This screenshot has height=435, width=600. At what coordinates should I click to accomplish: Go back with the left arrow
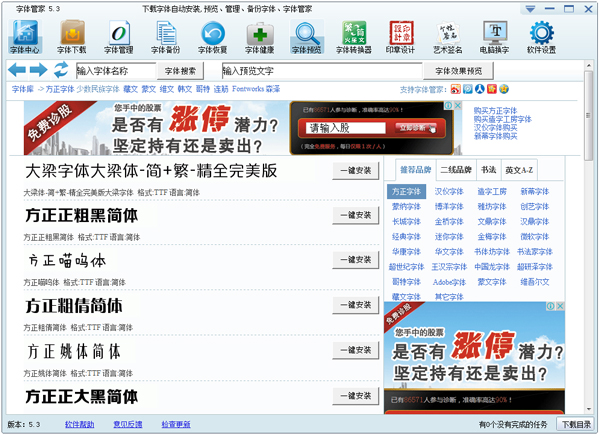click(17, 70)
